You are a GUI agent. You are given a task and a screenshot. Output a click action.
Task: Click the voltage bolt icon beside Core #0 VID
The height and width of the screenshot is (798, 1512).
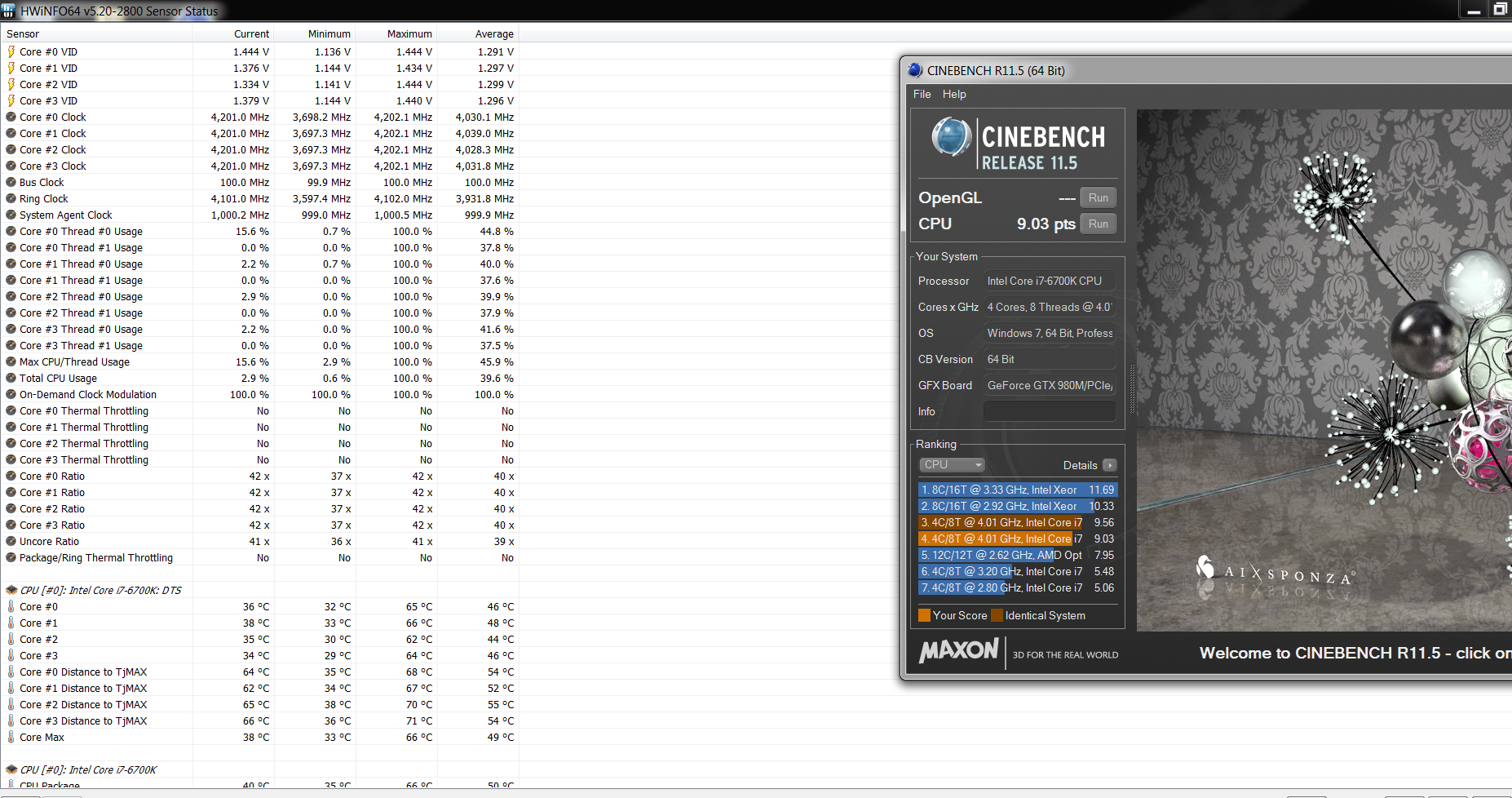[x=11, y=51]
